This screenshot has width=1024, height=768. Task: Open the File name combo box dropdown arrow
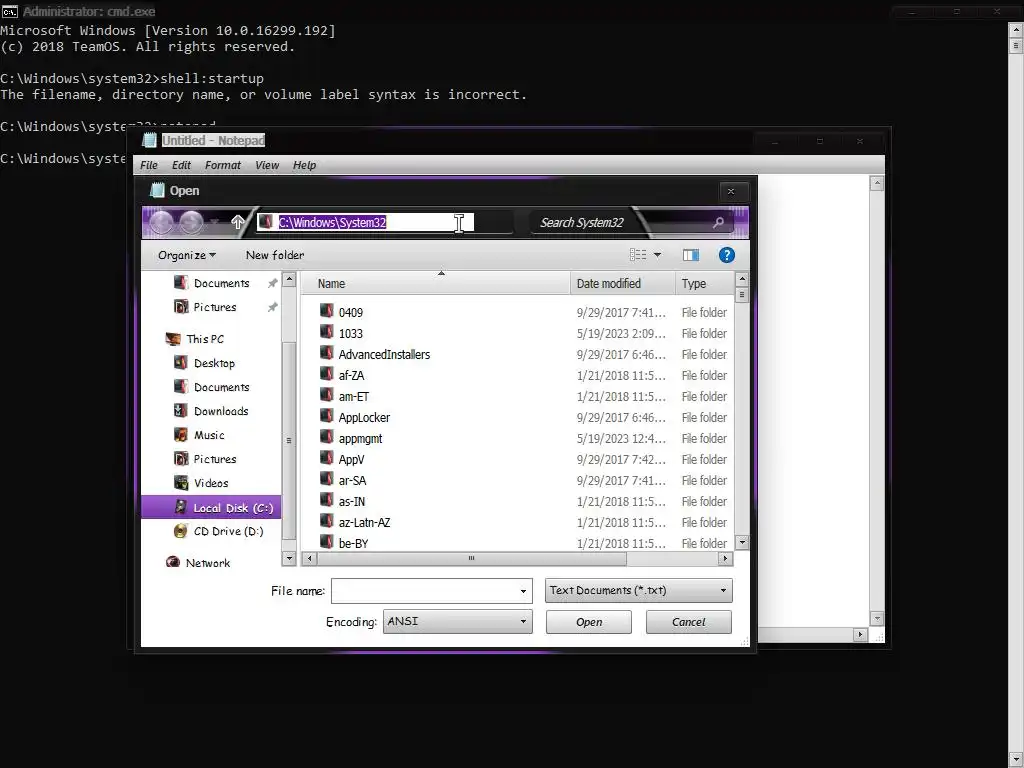point(523,591)
